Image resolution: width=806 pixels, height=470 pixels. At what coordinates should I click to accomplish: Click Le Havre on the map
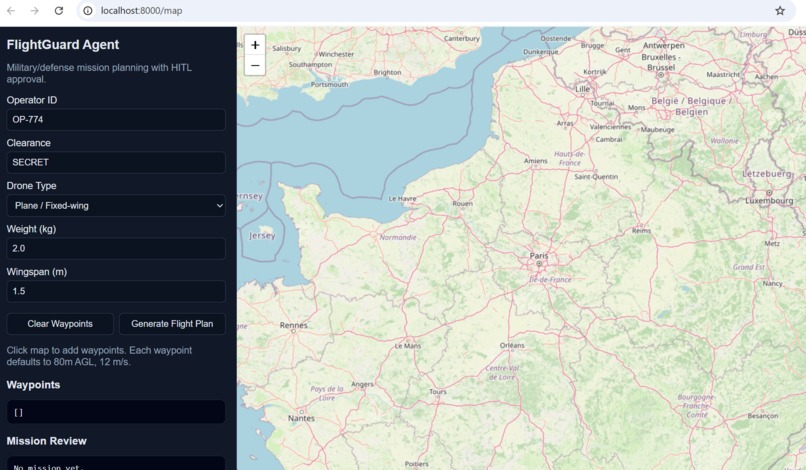tap(402, 198)
